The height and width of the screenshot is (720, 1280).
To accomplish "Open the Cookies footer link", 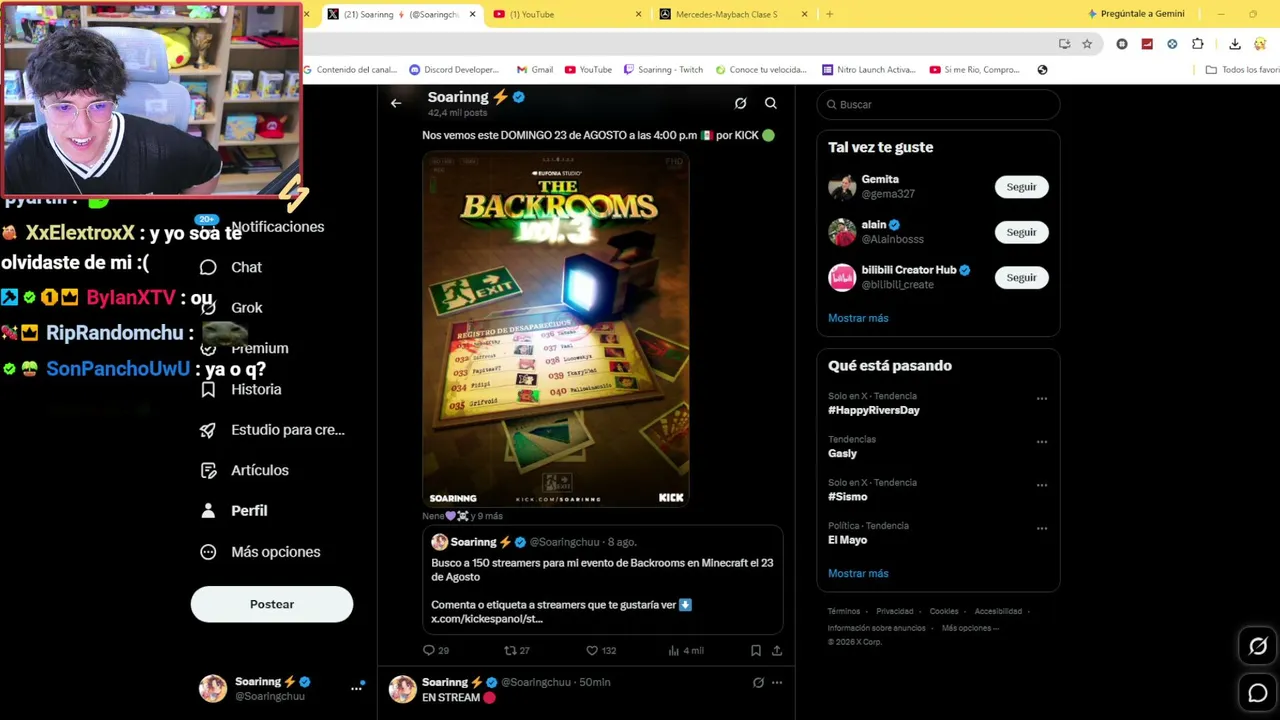I will (x=944, y=611).
